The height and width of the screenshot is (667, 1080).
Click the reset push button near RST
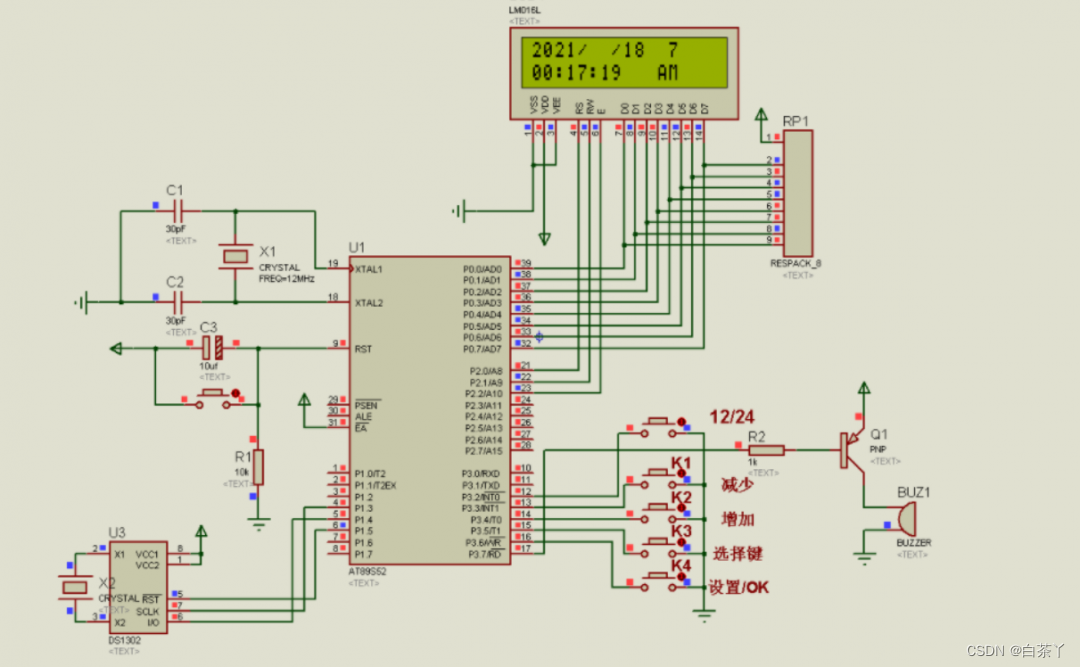[213, 400]
